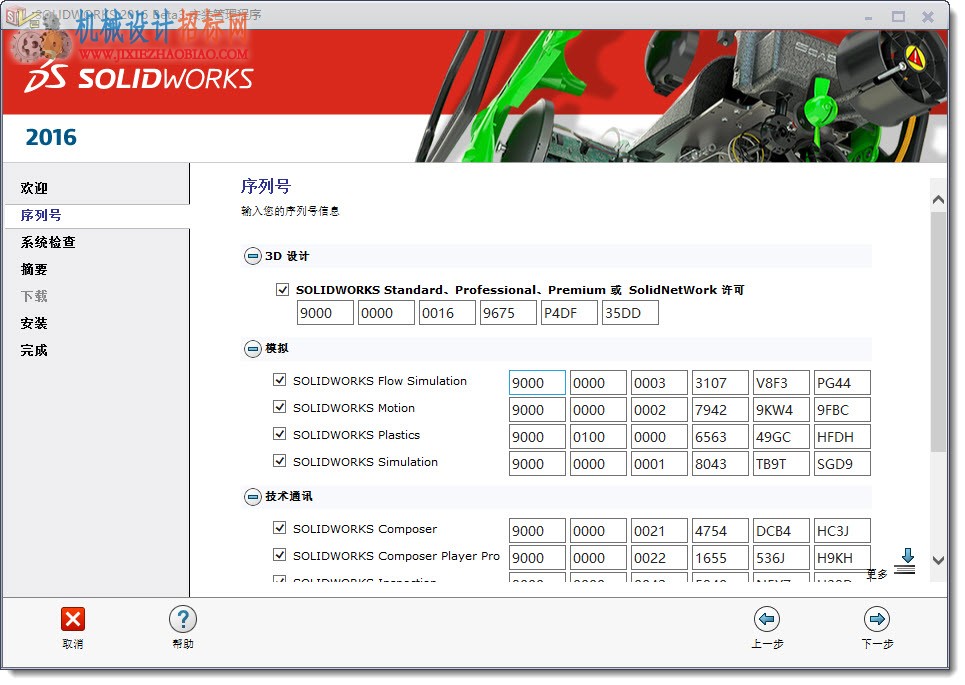Go back with the left arrow icon
The width and height of the screenshot is (965, 685).
767,620
